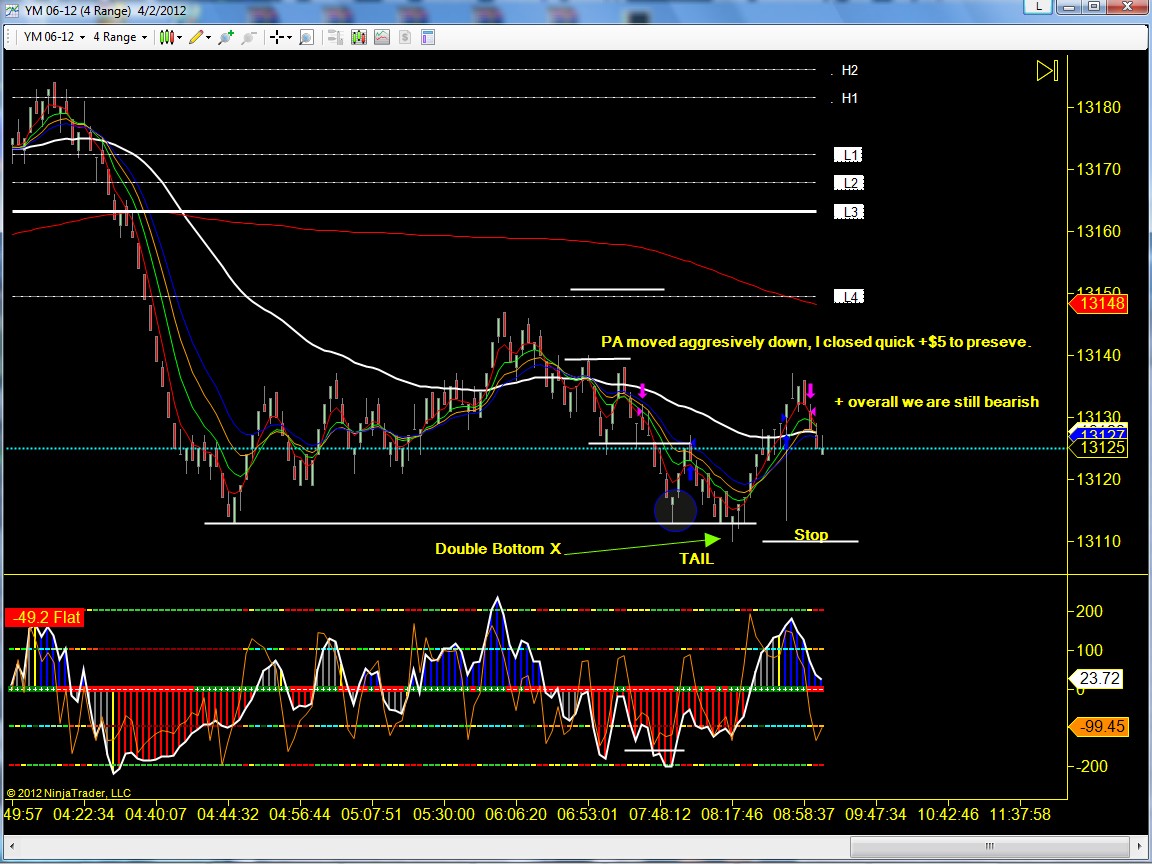Open the data series candlestick icon
The width and height of the screenshot is (1152, 864).
tap(359, 37)
